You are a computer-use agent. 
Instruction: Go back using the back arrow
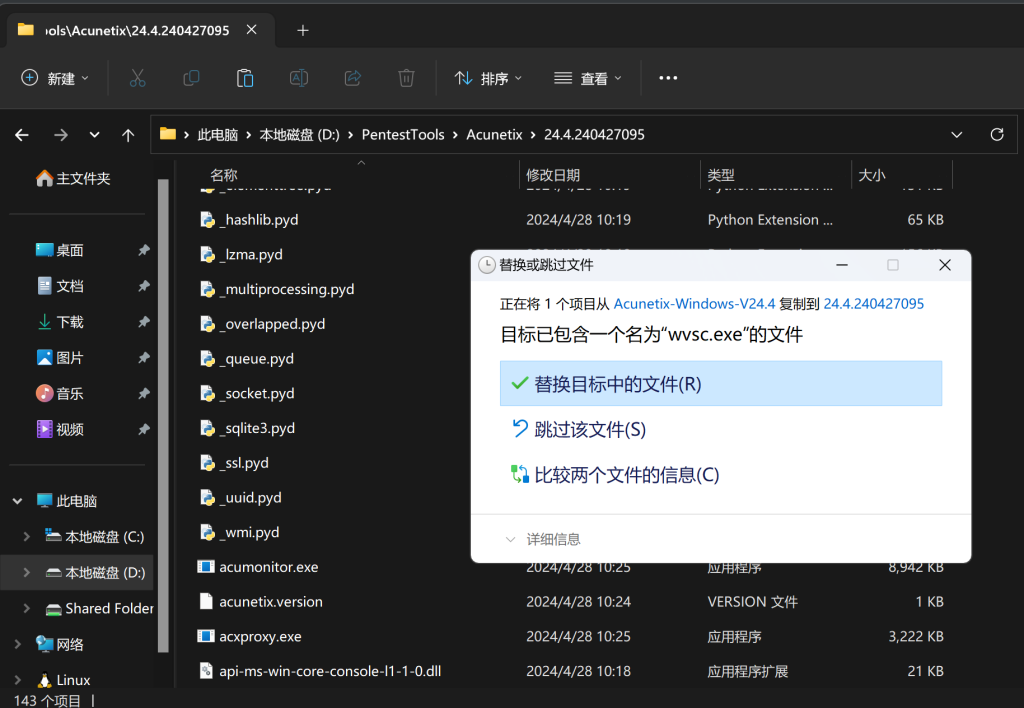(x=23, y=134)
